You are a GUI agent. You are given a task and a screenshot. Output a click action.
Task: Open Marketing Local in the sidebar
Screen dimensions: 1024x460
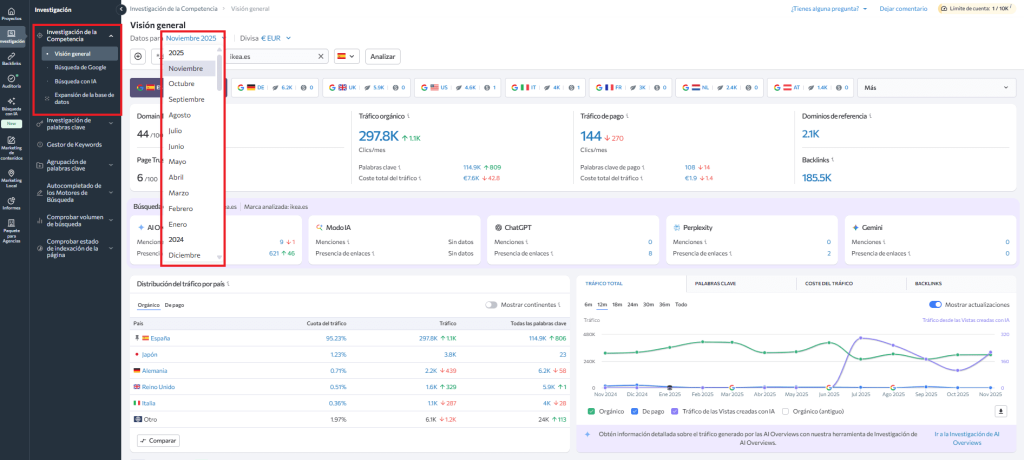(11, 175)
